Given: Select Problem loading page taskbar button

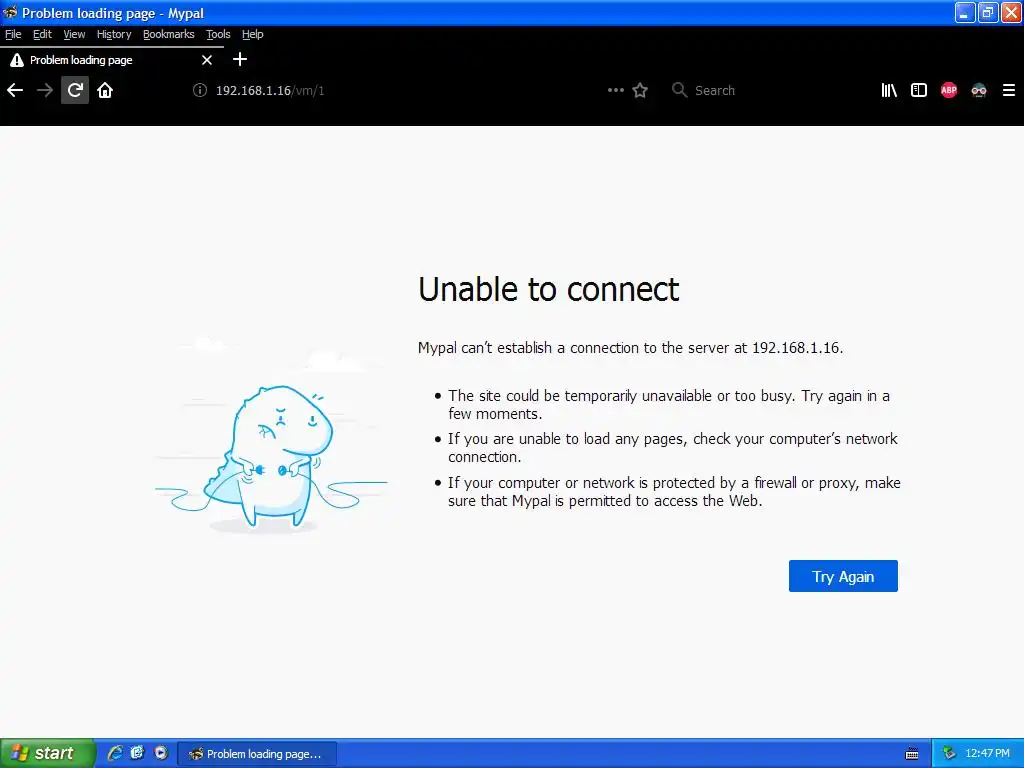Looking at the screenshot, I should (x=257, y=754).
